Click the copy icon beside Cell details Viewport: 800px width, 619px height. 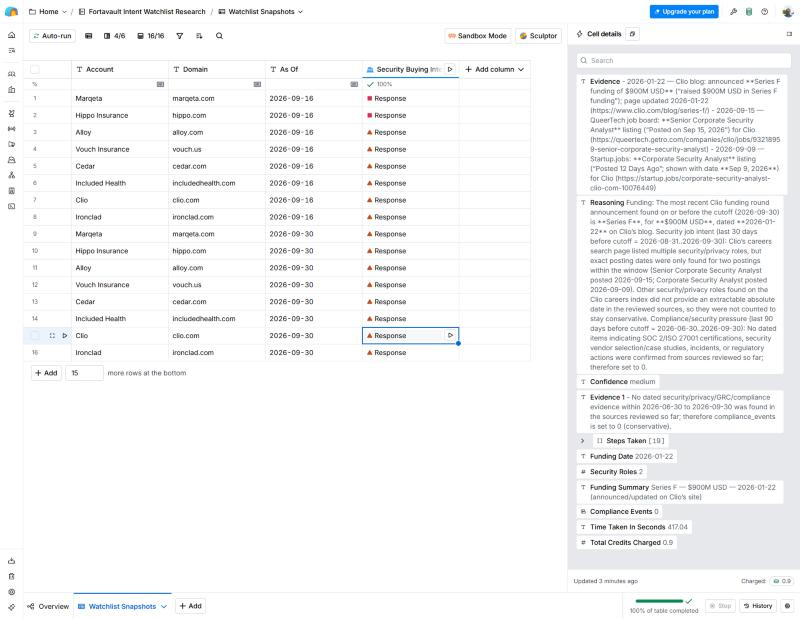point(632,34)
